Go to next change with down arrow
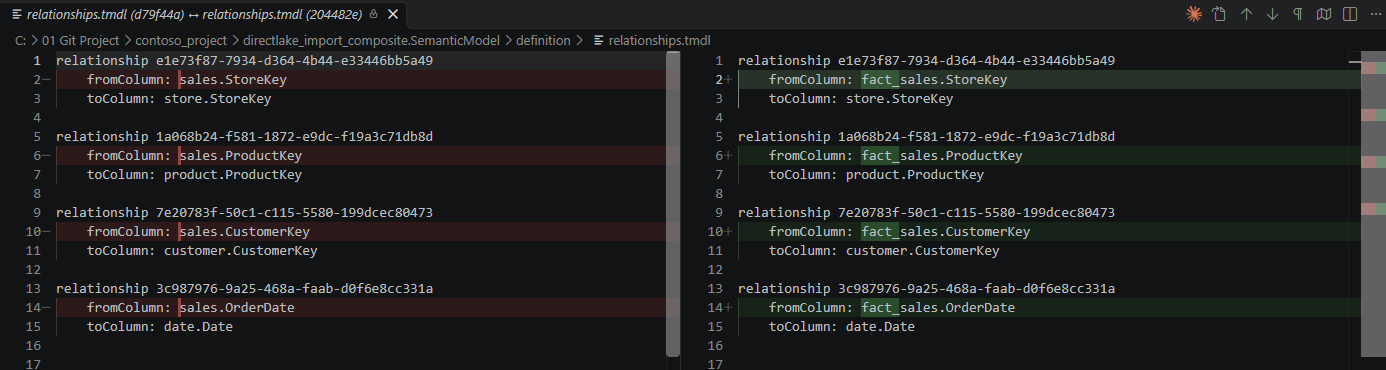 (1272, 14)
